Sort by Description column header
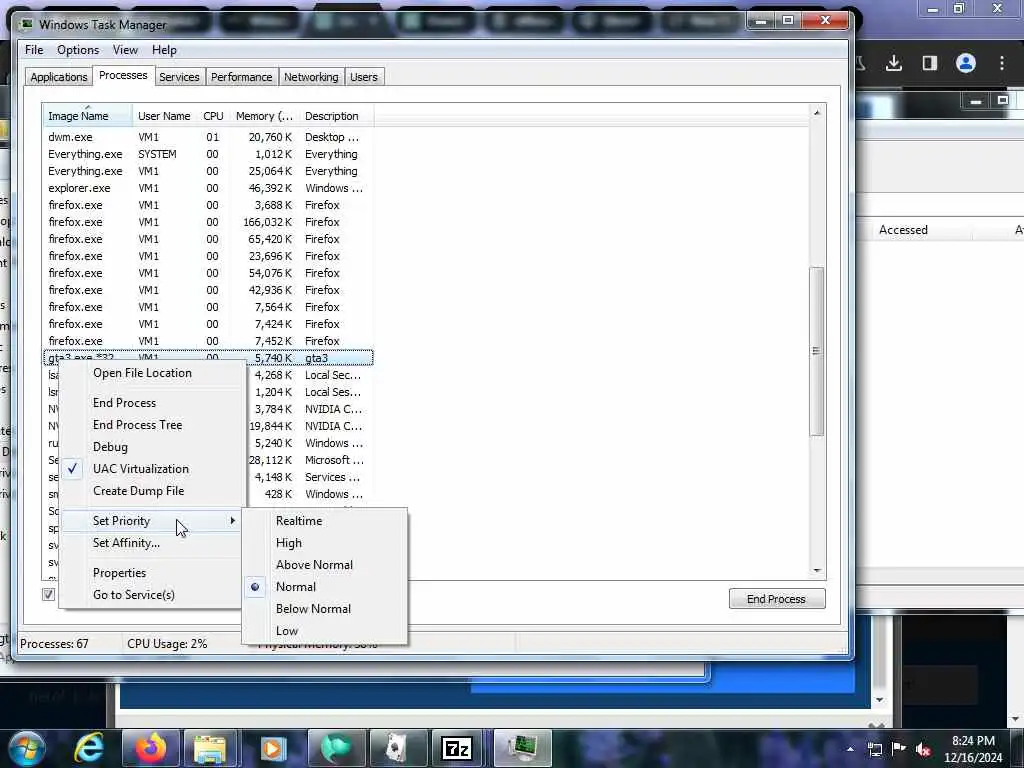The image size is (1024, 768). 336,116
